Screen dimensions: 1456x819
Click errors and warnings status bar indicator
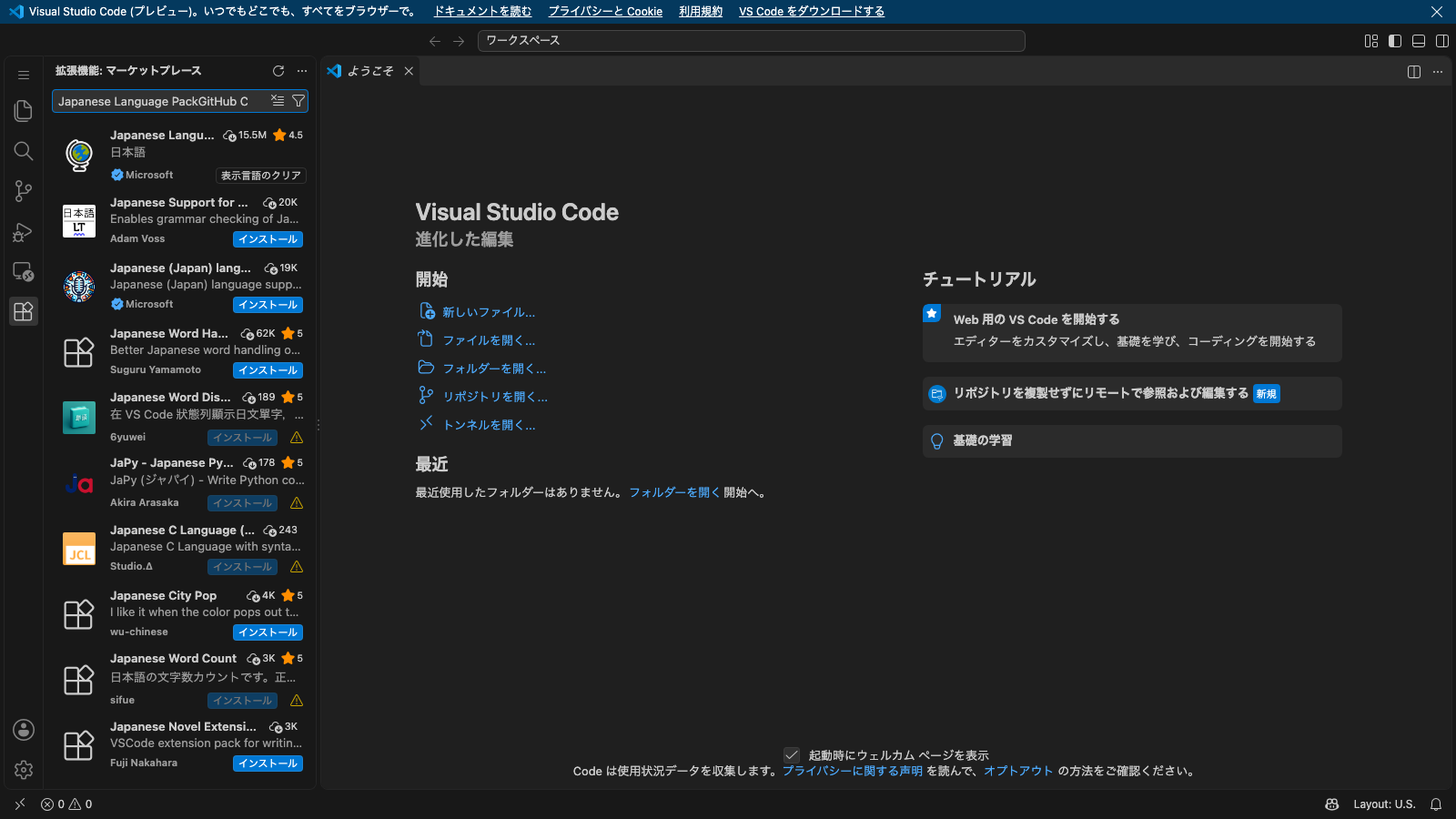point(66,804)
